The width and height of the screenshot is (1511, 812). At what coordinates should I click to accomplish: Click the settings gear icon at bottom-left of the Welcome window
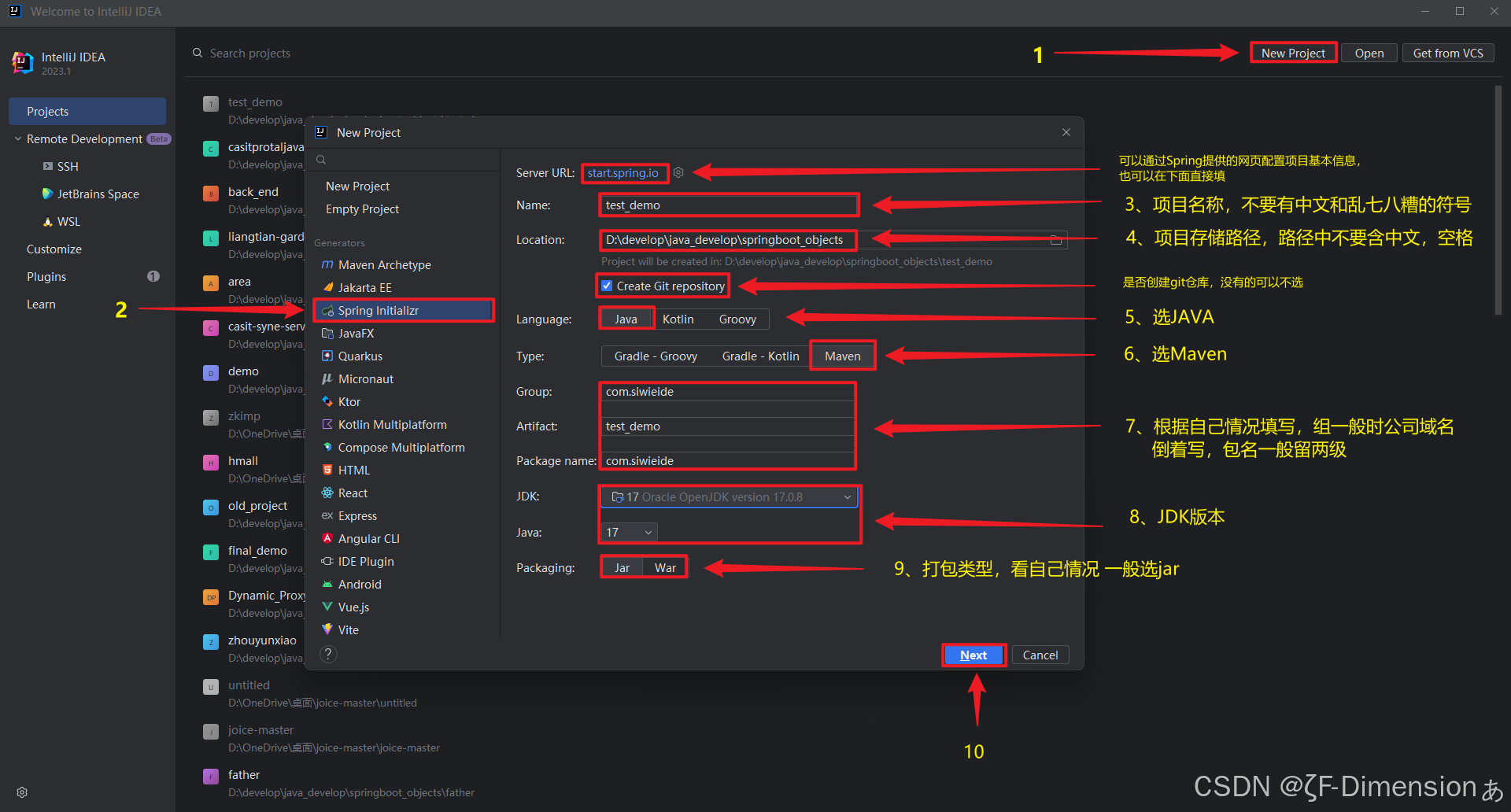(22, 792)
